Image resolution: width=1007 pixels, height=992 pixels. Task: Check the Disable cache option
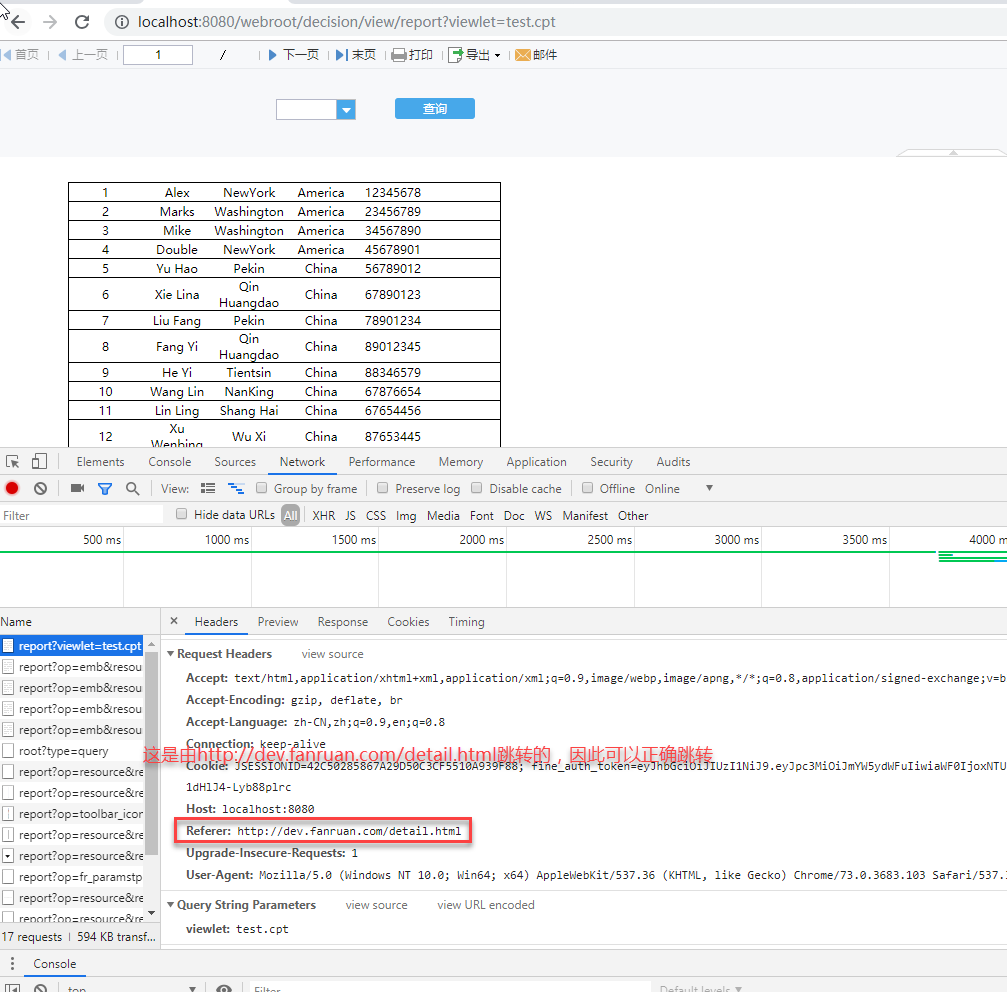coord(477,488)
